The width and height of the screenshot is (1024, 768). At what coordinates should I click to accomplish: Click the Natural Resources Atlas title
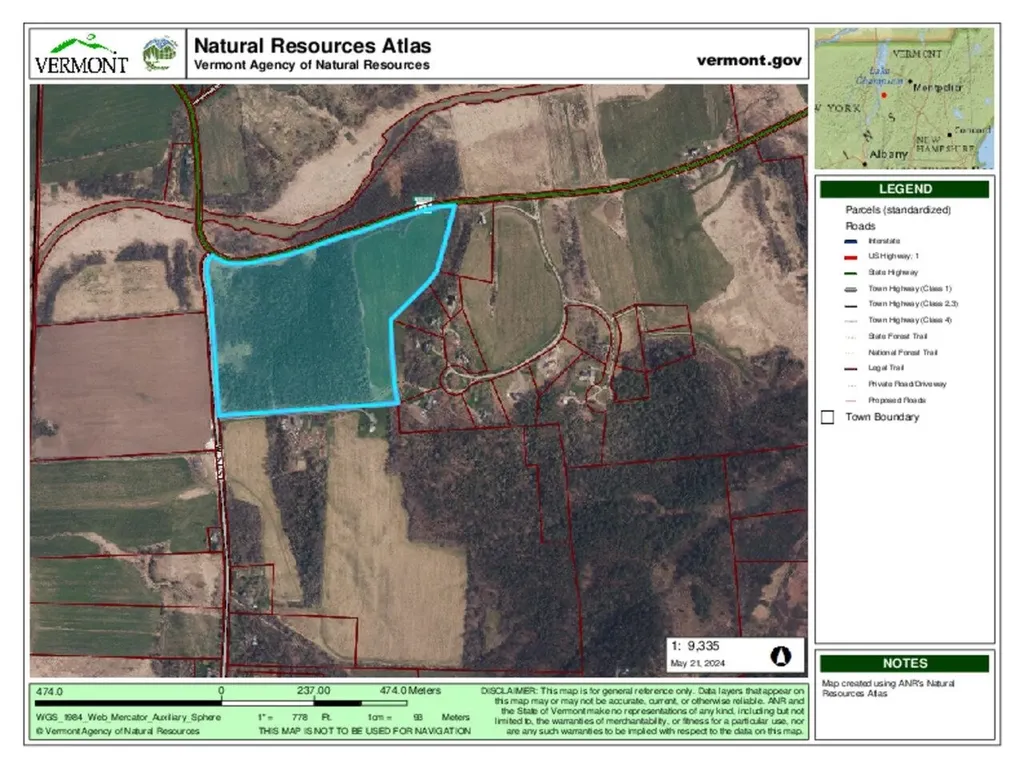312,46
